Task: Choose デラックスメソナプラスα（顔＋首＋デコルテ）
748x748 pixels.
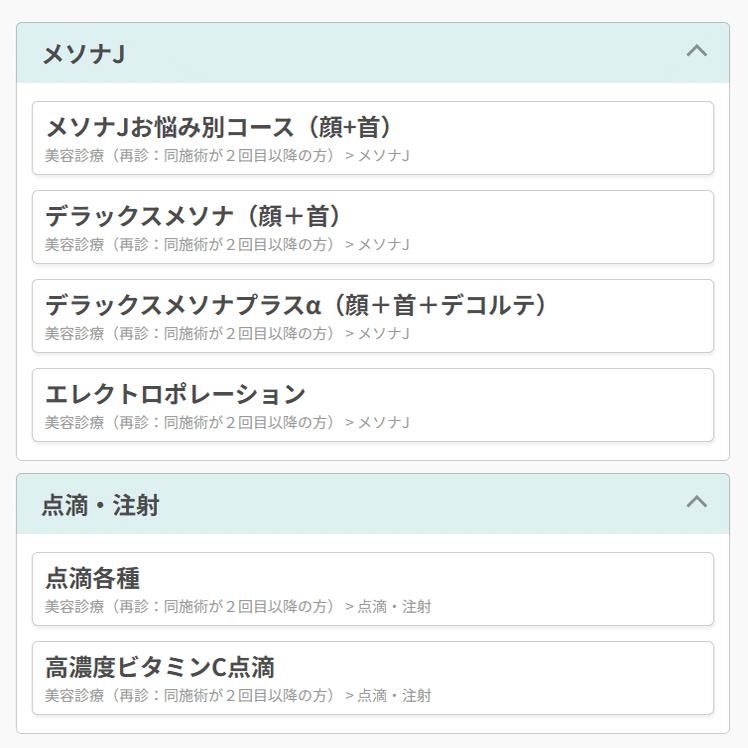Action: point(297,305)
